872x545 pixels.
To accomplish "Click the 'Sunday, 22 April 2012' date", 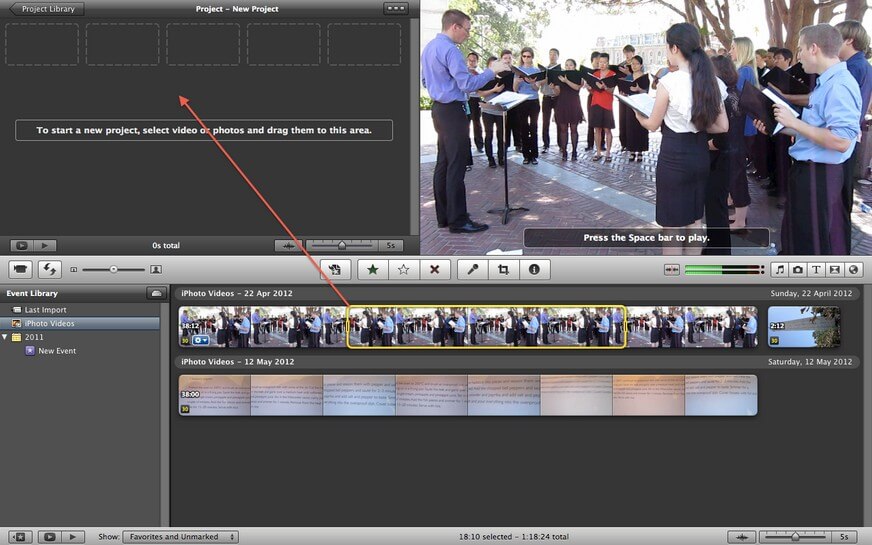I will coord(811,293).
